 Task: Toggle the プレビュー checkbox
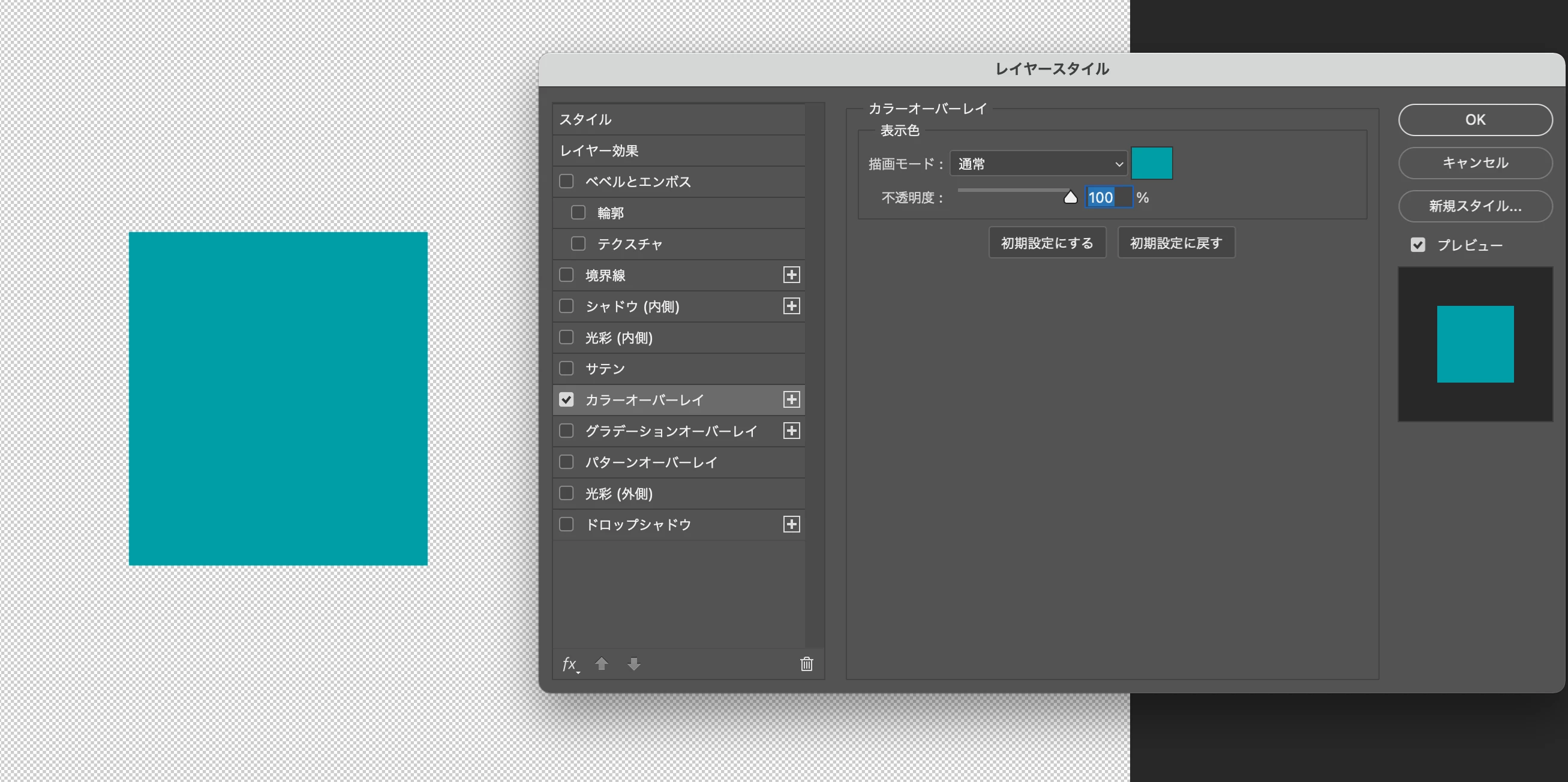pyautogui.click(x=1417, y=245)
